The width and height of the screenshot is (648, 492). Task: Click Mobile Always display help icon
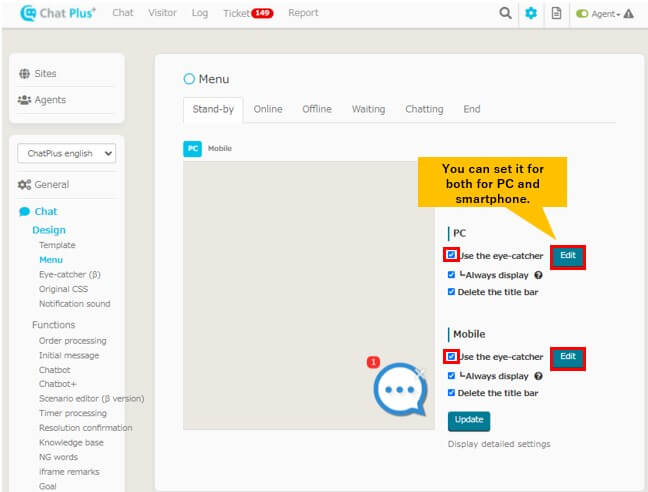(x=538, y=376)
